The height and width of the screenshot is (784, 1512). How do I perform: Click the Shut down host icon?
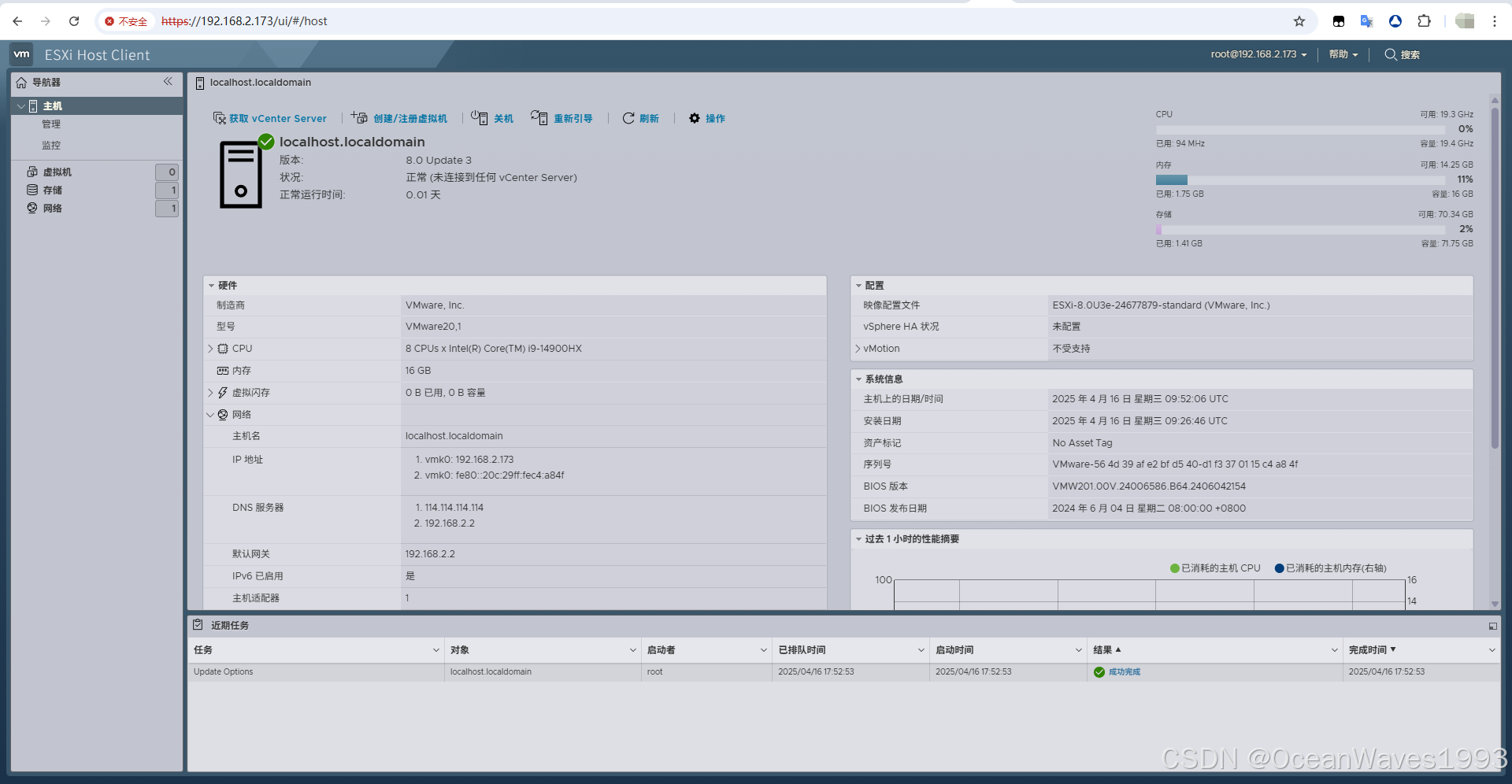click(480, 117)
